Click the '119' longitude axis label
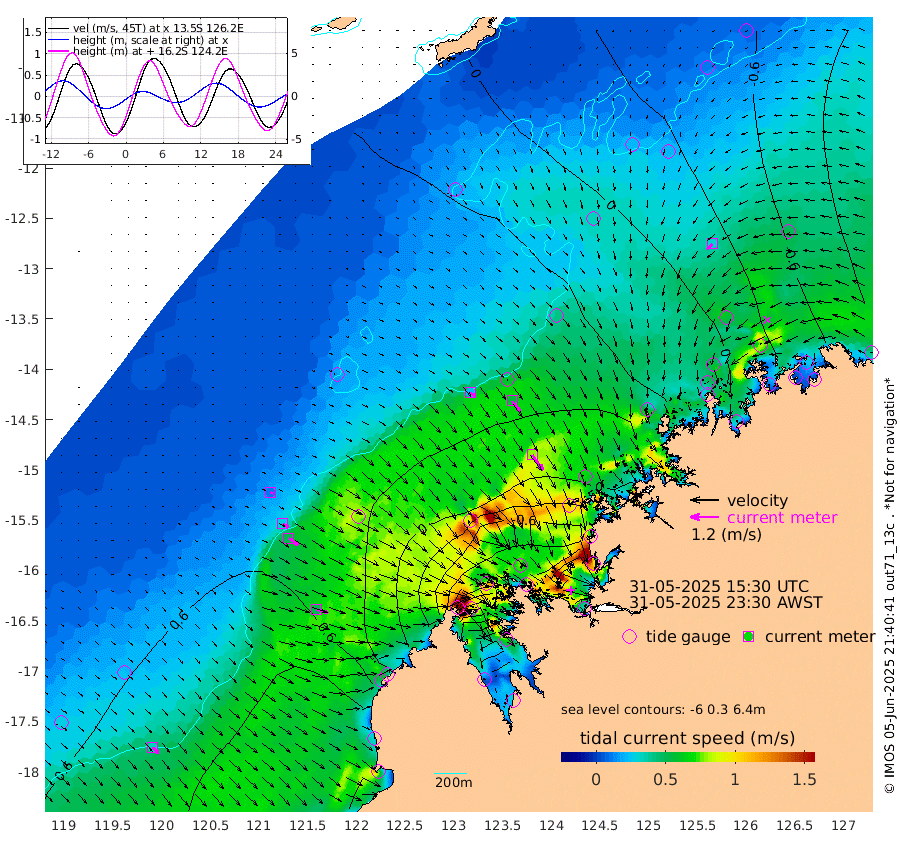Screen dimensions: 900x846 click(x=64, y=825)
